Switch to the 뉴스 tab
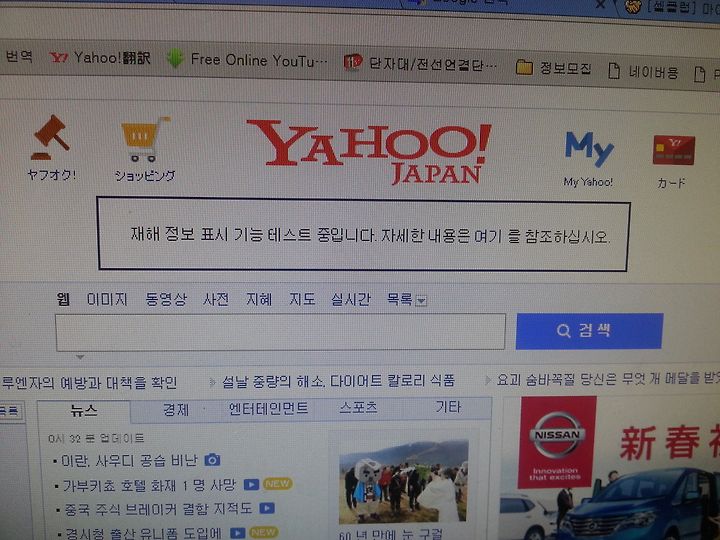This screenshot has height=540, width=720. [84, 410]
